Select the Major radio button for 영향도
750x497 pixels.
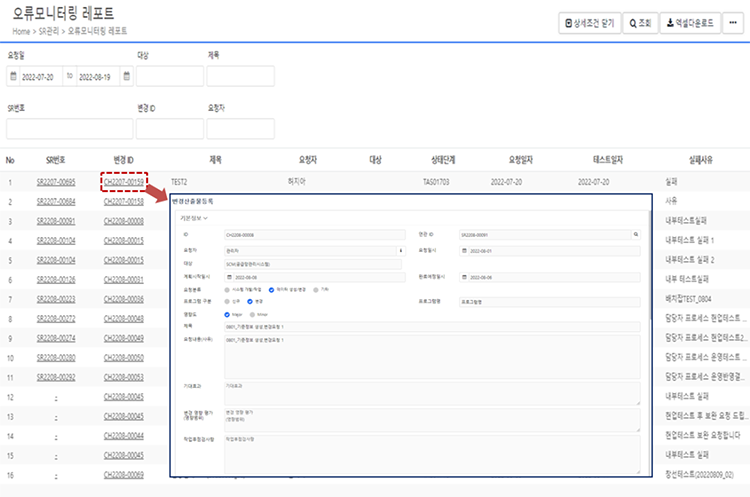[229, 313]
